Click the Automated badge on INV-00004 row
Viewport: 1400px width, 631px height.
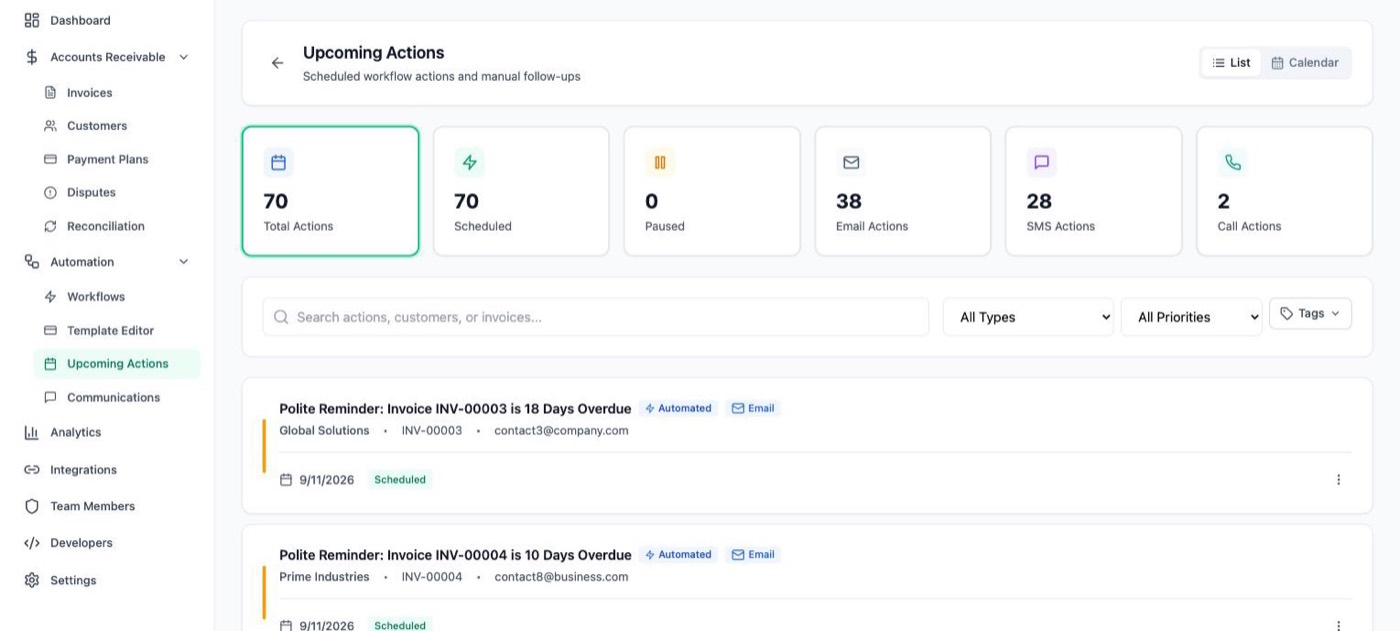(678, 554)
